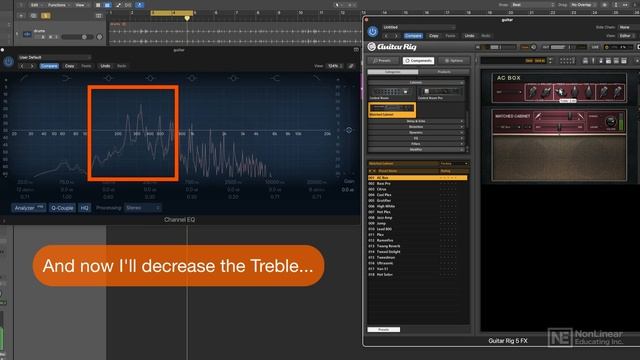Select the Matched Cabinet component thumbnail

[392, 109]
